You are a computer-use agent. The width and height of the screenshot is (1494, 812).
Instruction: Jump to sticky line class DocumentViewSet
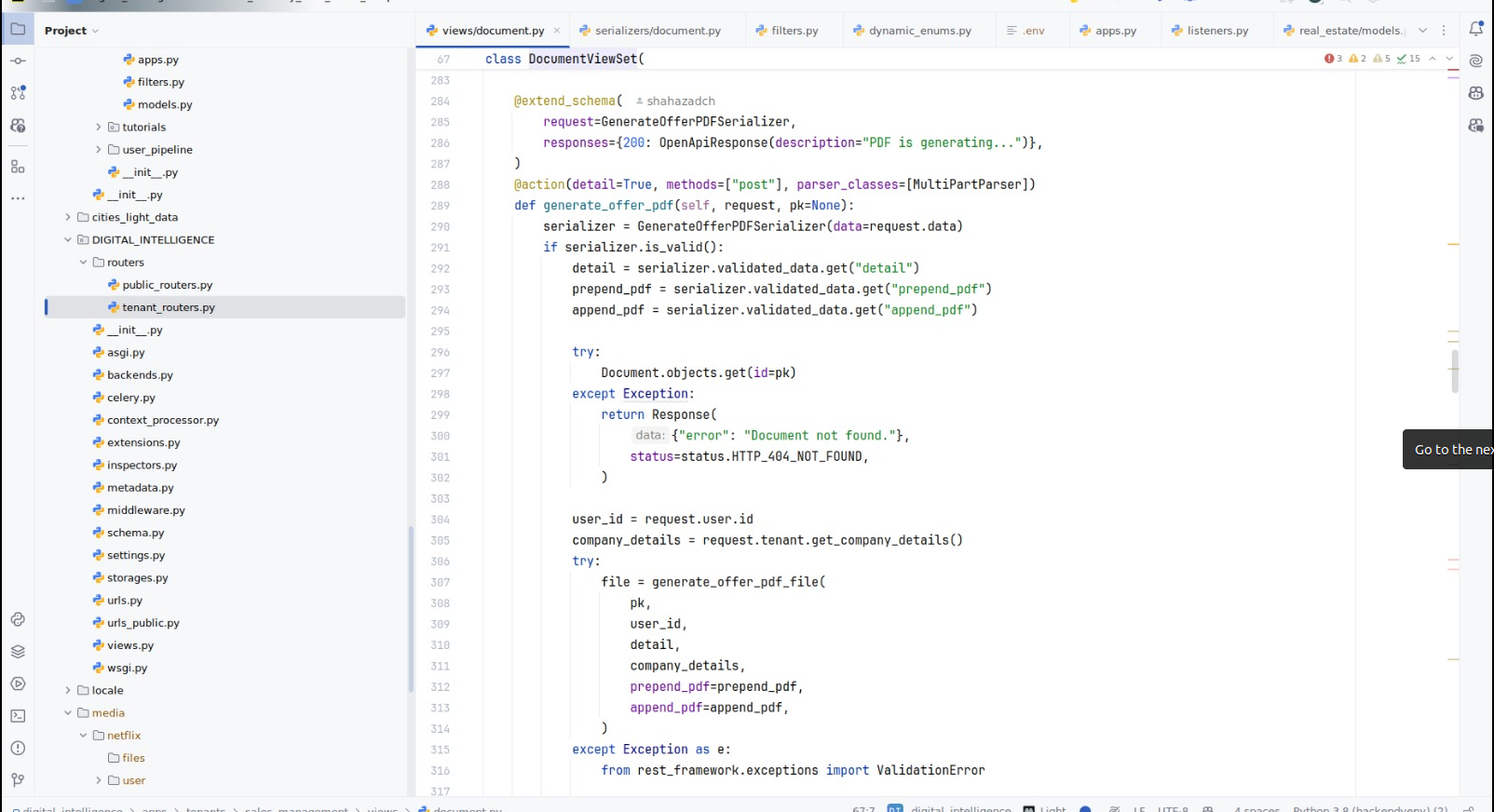[564, 59]
